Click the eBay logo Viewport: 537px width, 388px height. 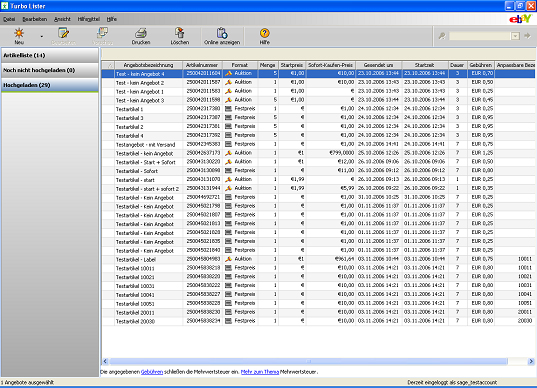tap(520, 19)
